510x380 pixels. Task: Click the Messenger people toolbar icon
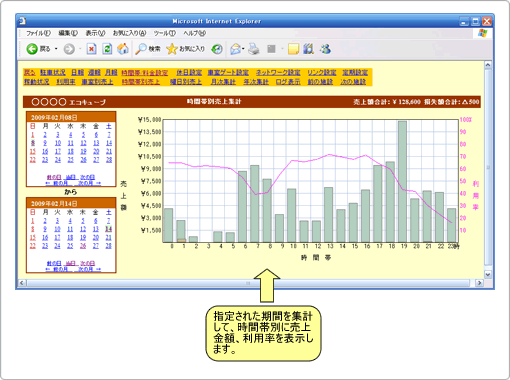point(325,49)
